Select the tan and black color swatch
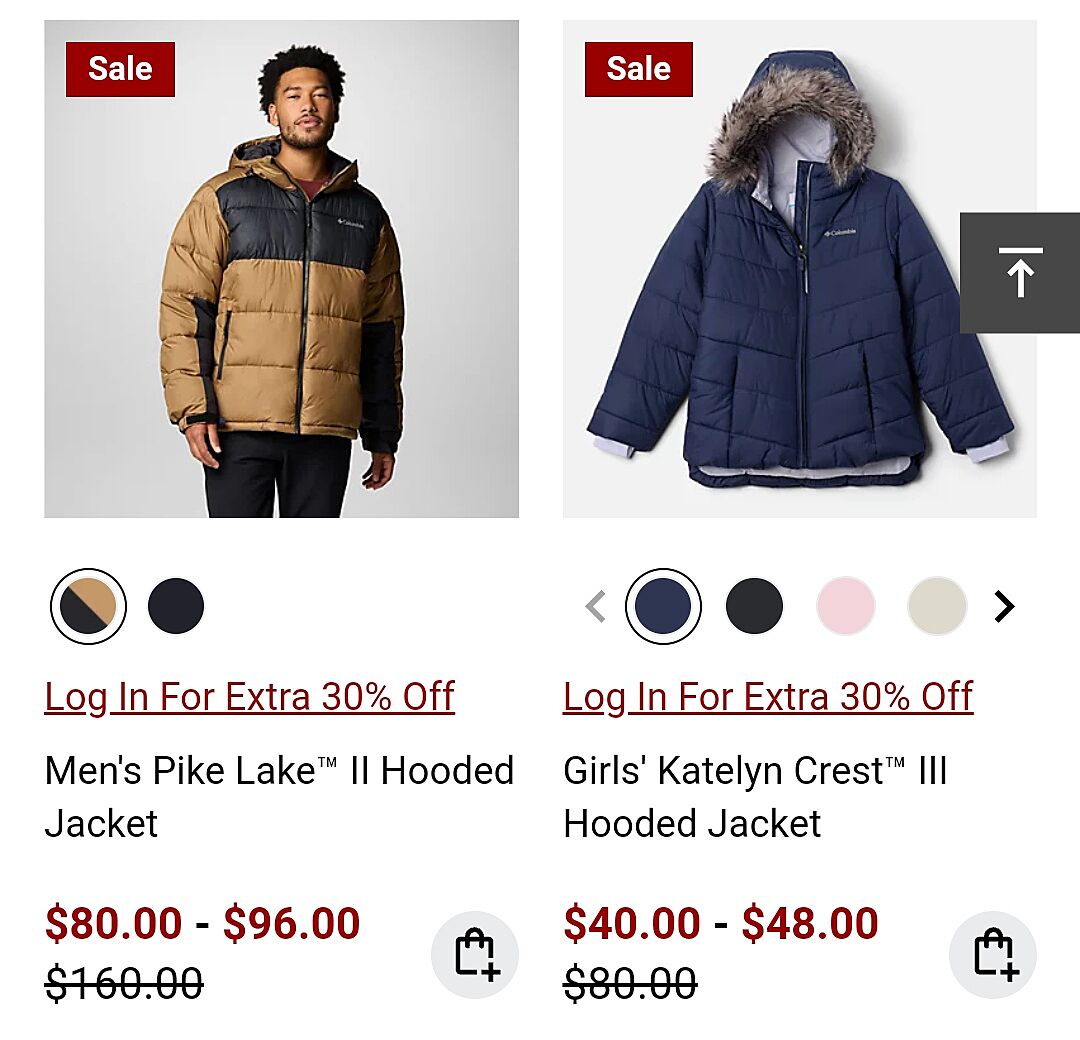 pos(88,606)
